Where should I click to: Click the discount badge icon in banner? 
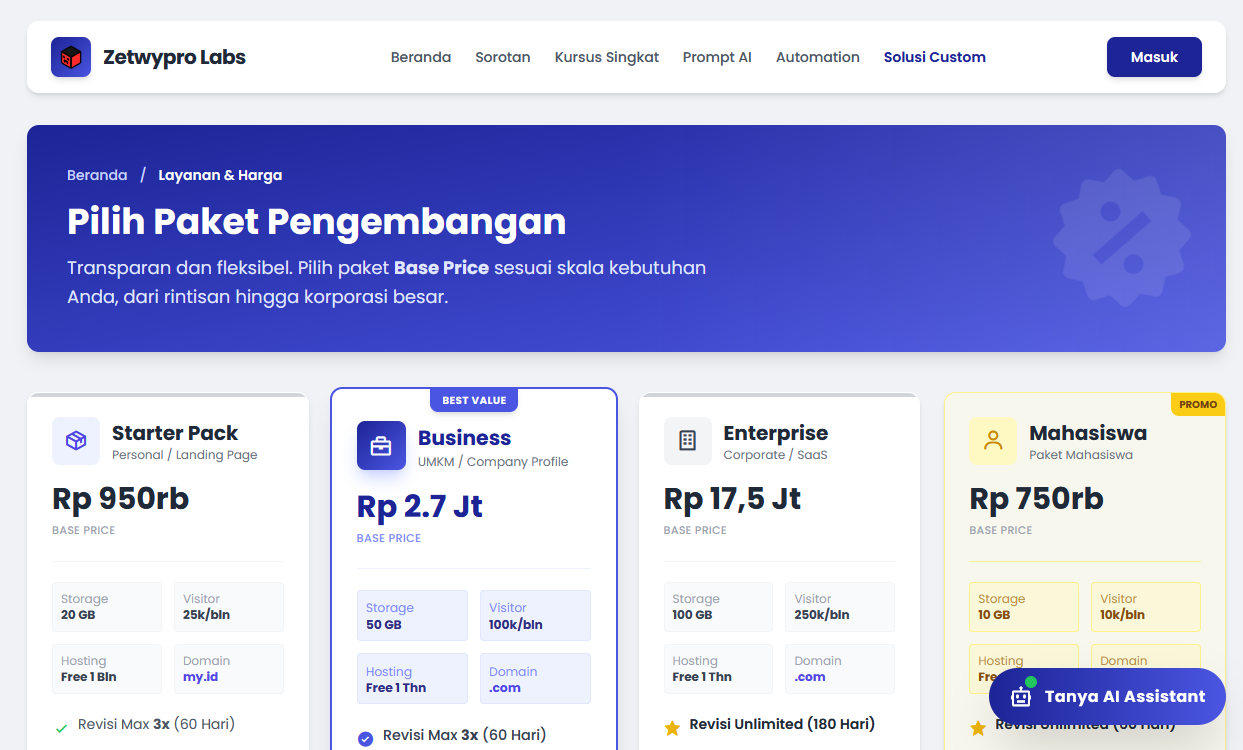coord(1121,237)
